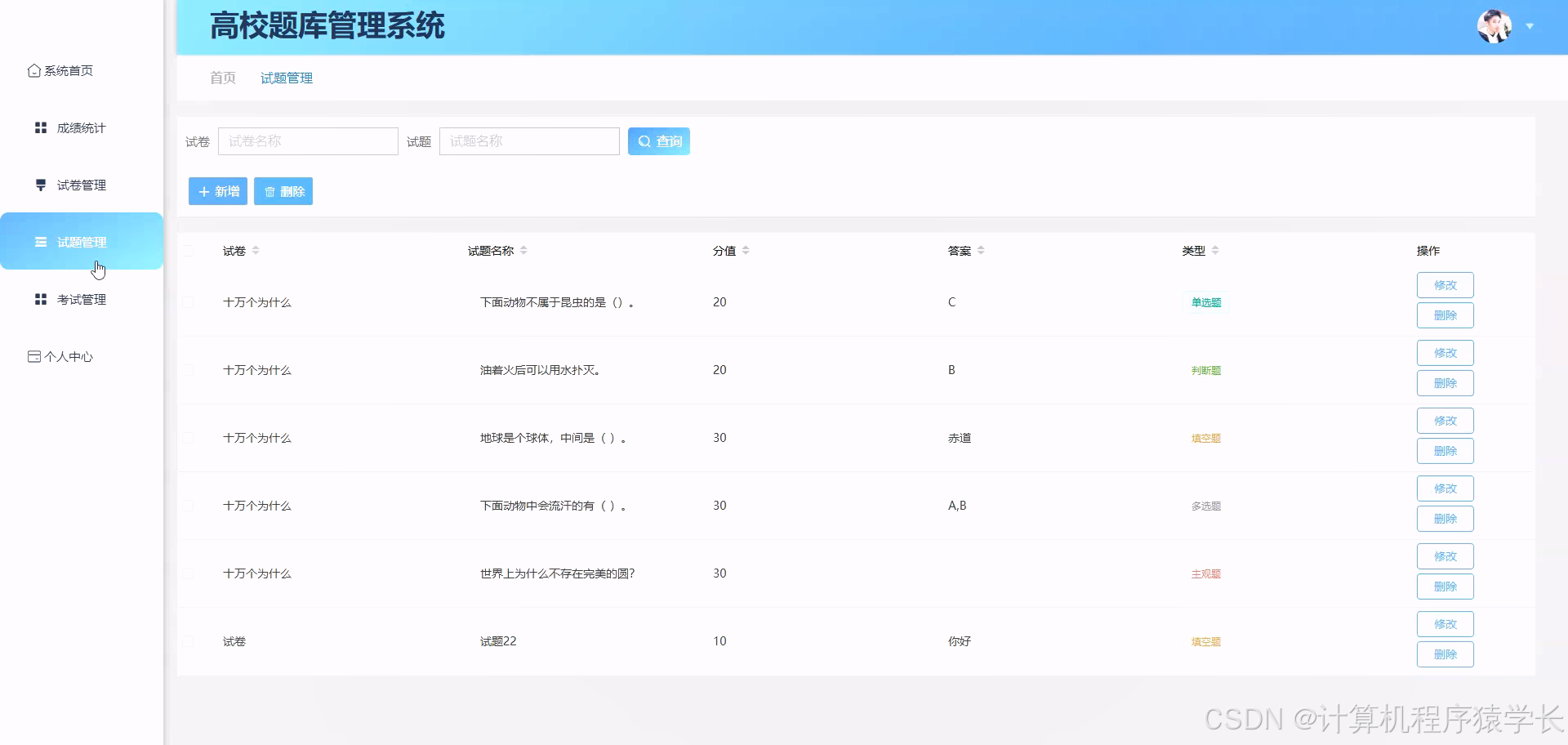The image size is (1568, 745).
Task: Click 修改 for the 单选题 row
Action: point(1445,285)
